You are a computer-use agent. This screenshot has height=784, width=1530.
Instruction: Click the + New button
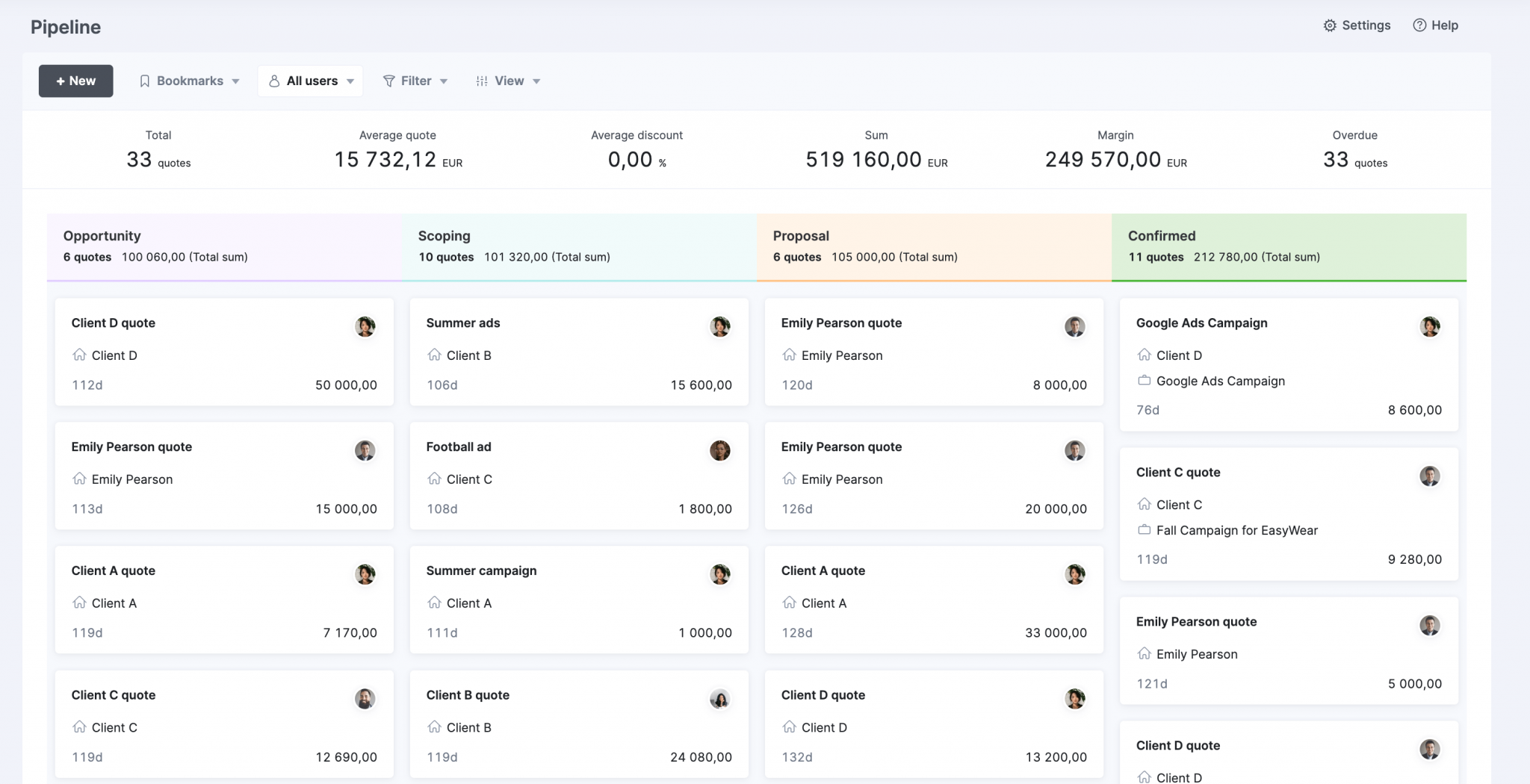75,81
